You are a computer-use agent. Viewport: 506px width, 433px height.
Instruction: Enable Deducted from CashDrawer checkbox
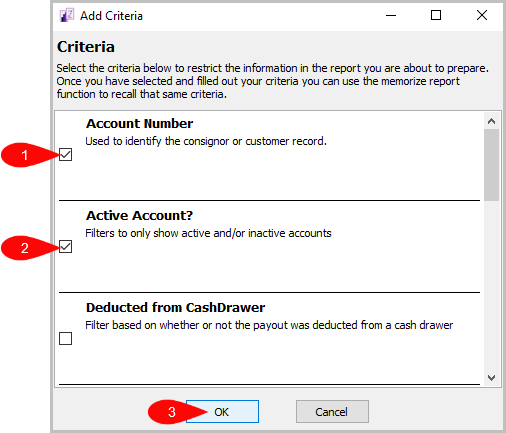[x=65, y=339]
